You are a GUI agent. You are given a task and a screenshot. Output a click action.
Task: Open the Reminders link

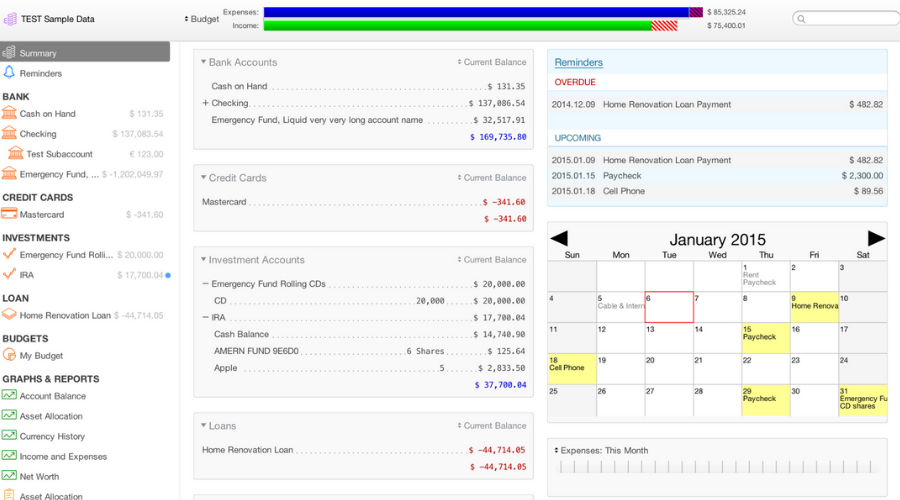[x=578, y=63]
